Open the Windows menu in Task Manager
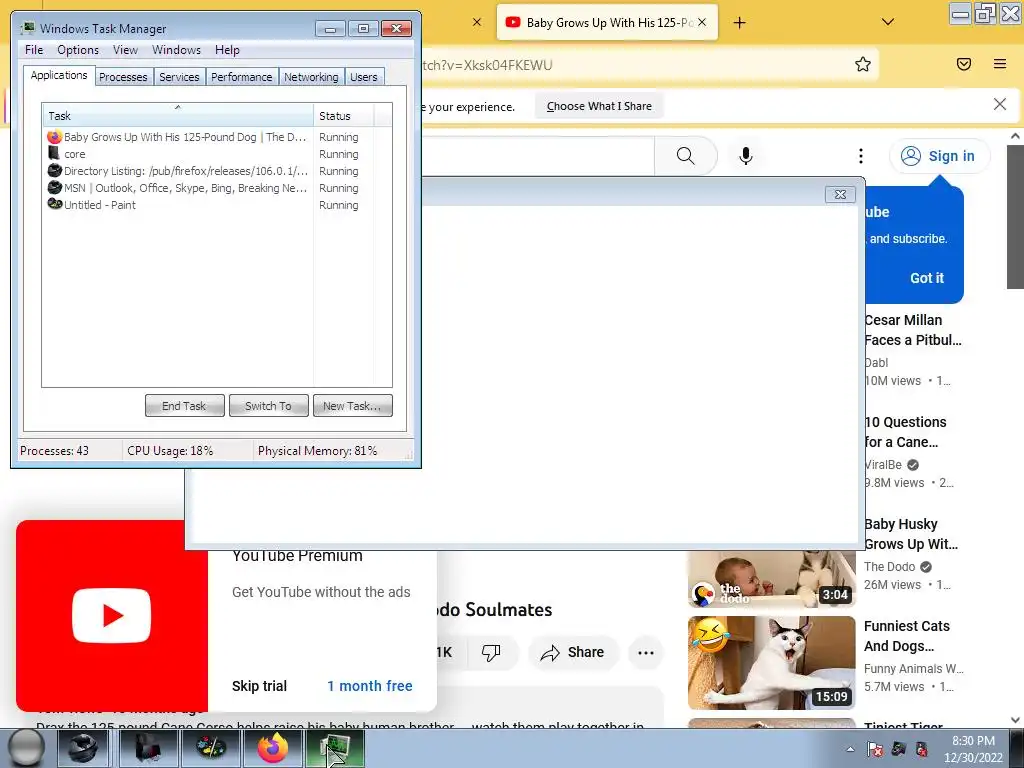1024x768 pixels. (x=176, y=50)
